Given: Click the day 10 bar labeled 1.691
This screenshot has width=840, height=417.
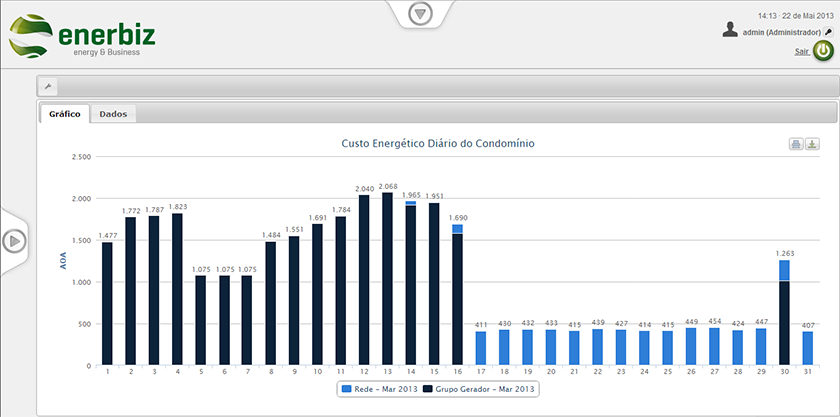Looking at the screenshot, I should click(318, 295).
